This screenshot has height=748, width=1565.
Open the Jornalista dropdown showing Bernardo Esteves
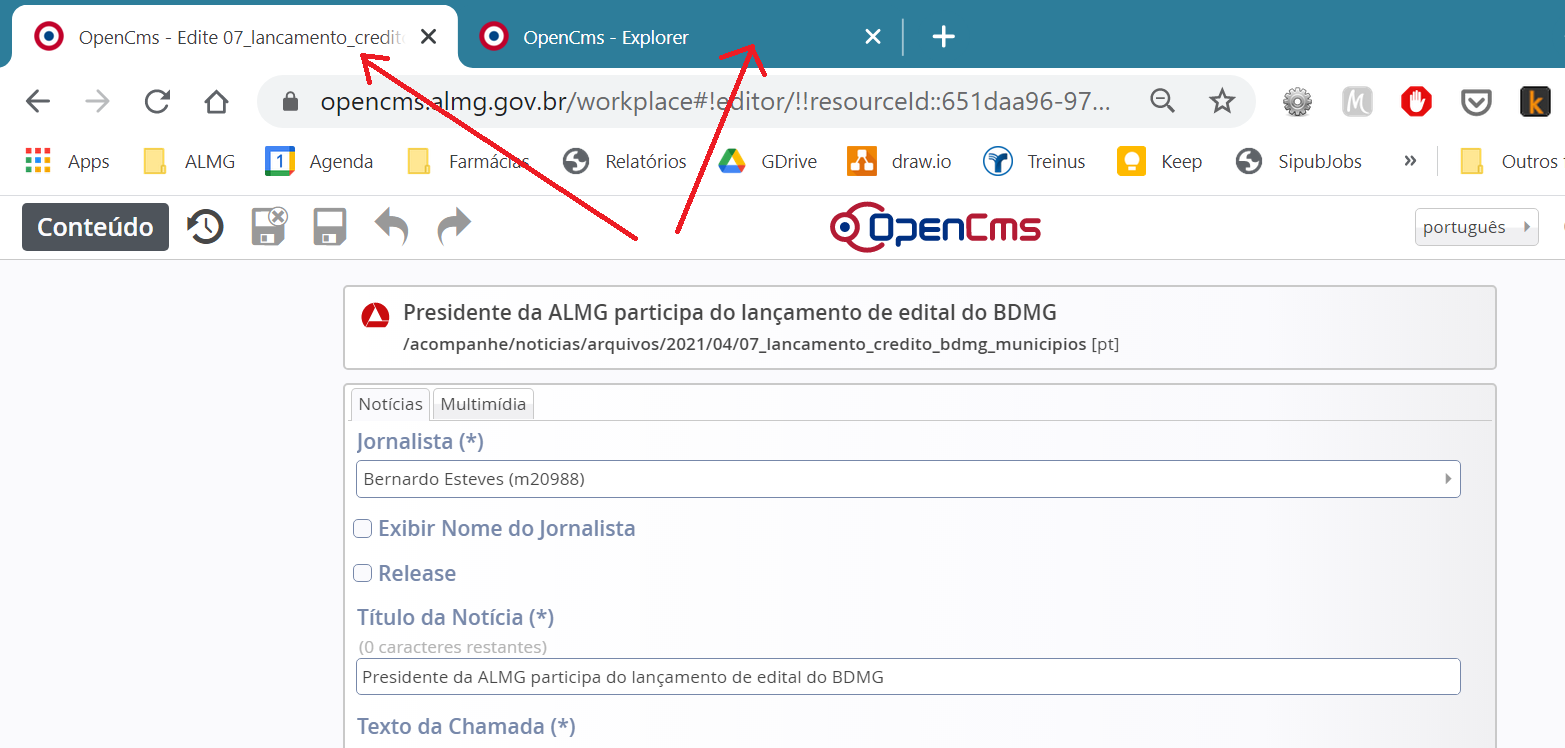click(x=907, y=479)
